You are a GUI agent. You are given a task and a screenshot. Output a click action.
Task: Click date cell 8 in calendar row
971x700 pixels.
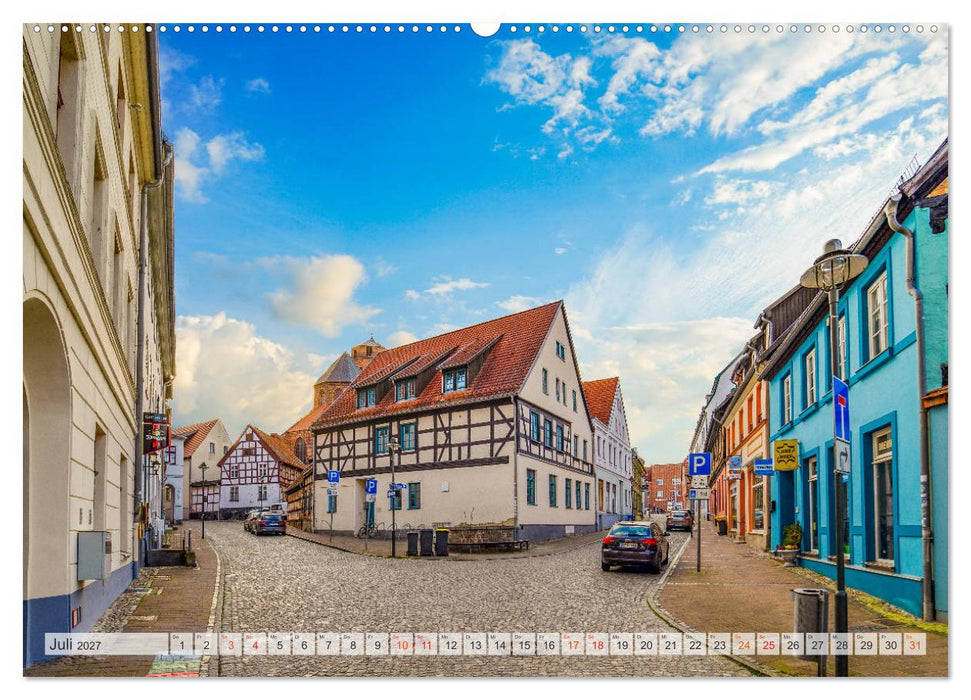coord(353,644)
